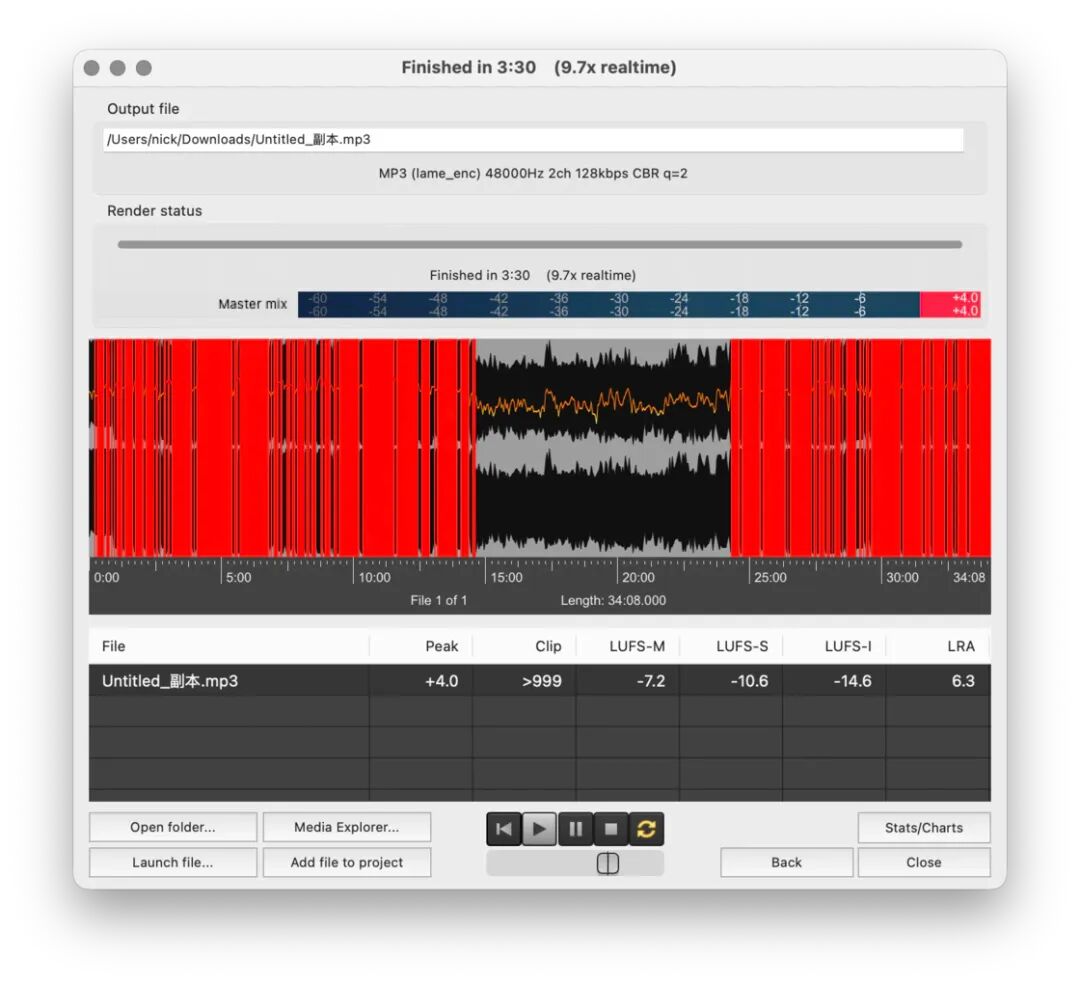Go back with the Back button

786,863
